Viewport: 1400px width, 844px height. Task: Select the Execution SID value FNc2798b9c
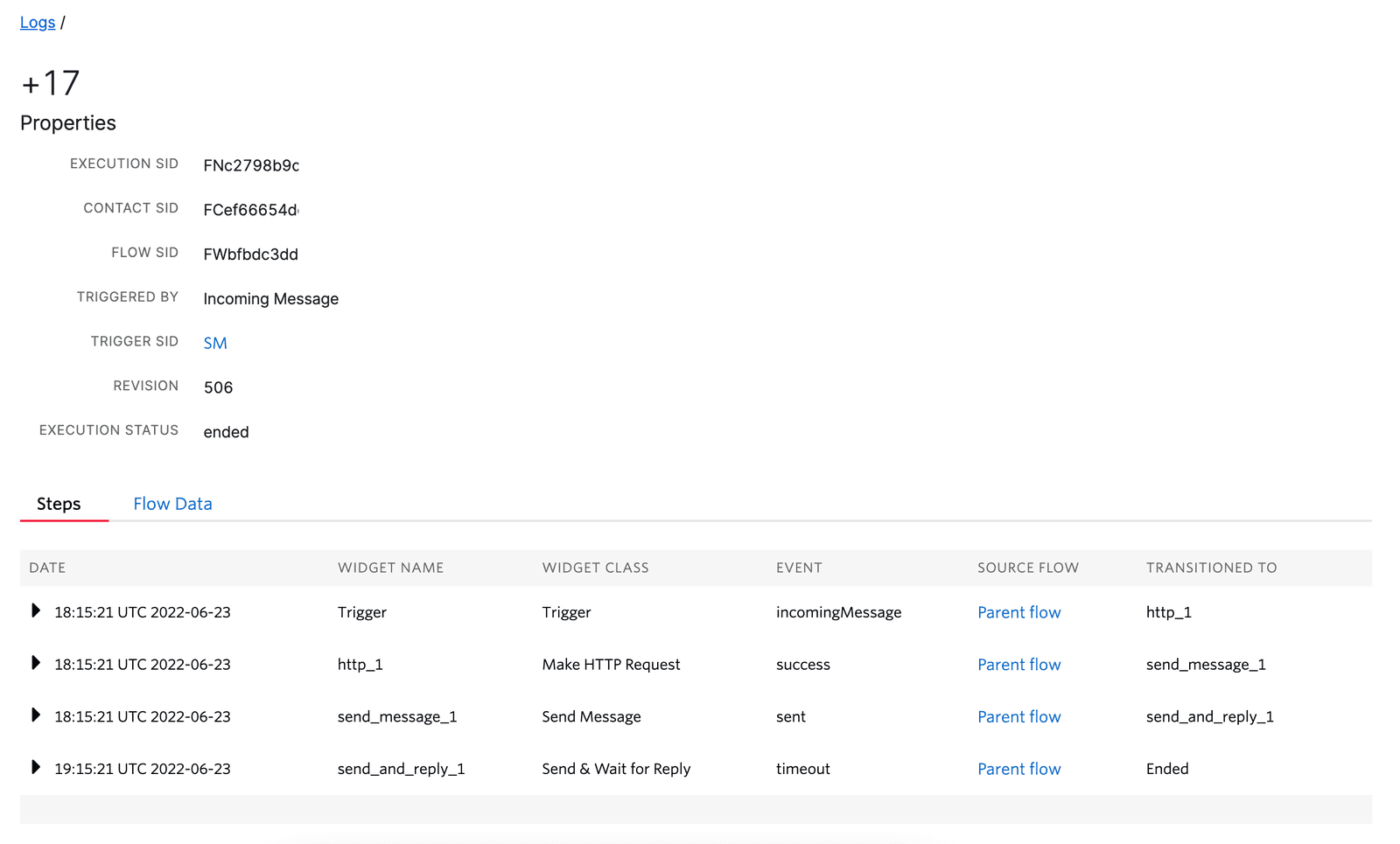[251, 164]
